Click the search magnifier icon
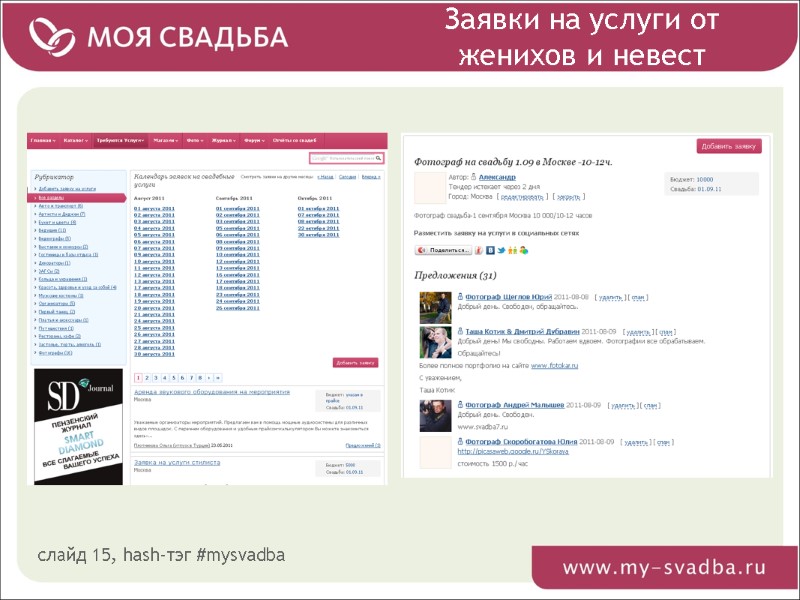 pyautogui.click(x=379, y=158)
